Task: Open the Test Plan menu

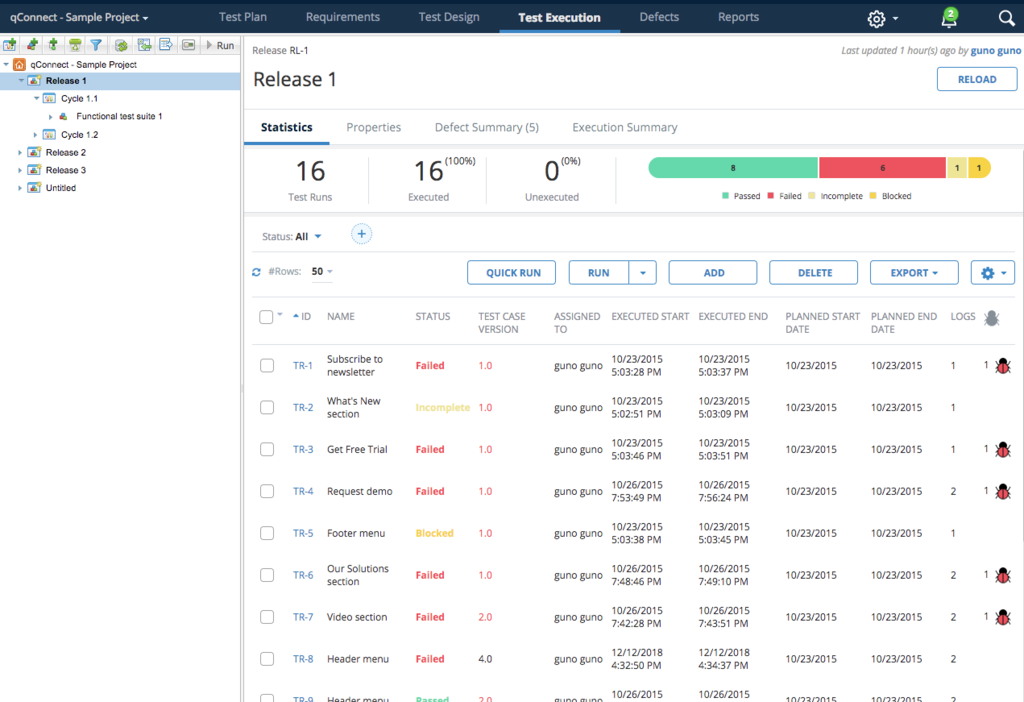Action: (243, 17)
